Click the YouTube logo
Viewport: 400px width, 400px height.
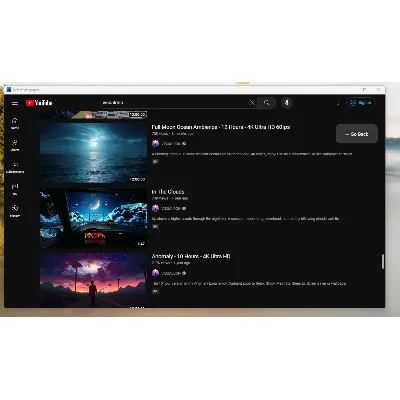pos(39,103)
